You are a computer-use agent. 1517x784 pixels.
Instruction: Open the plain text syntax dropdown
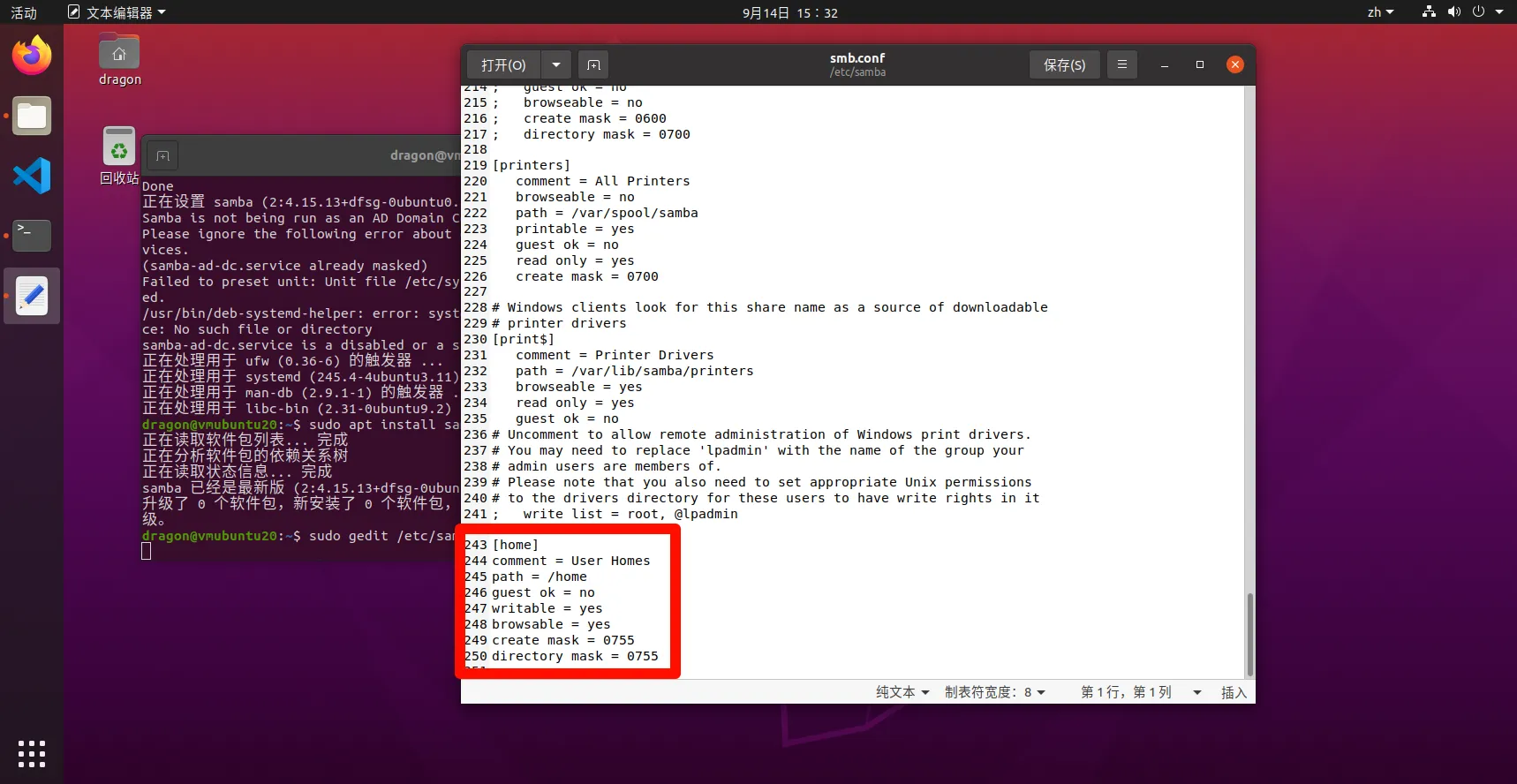pos(902,692)
